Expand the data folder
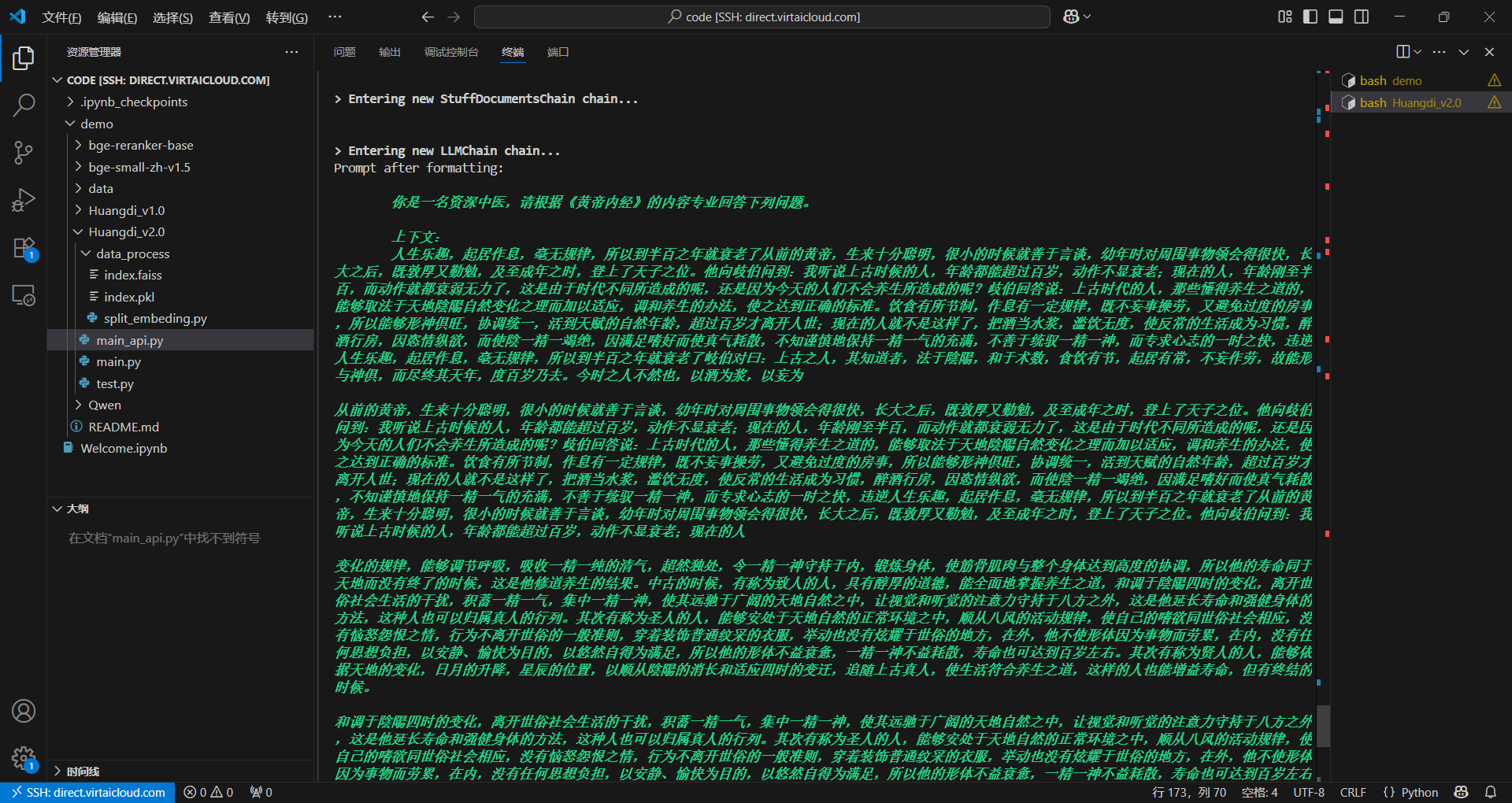This screenshot has width=1512, height=803. click(78, 188)
